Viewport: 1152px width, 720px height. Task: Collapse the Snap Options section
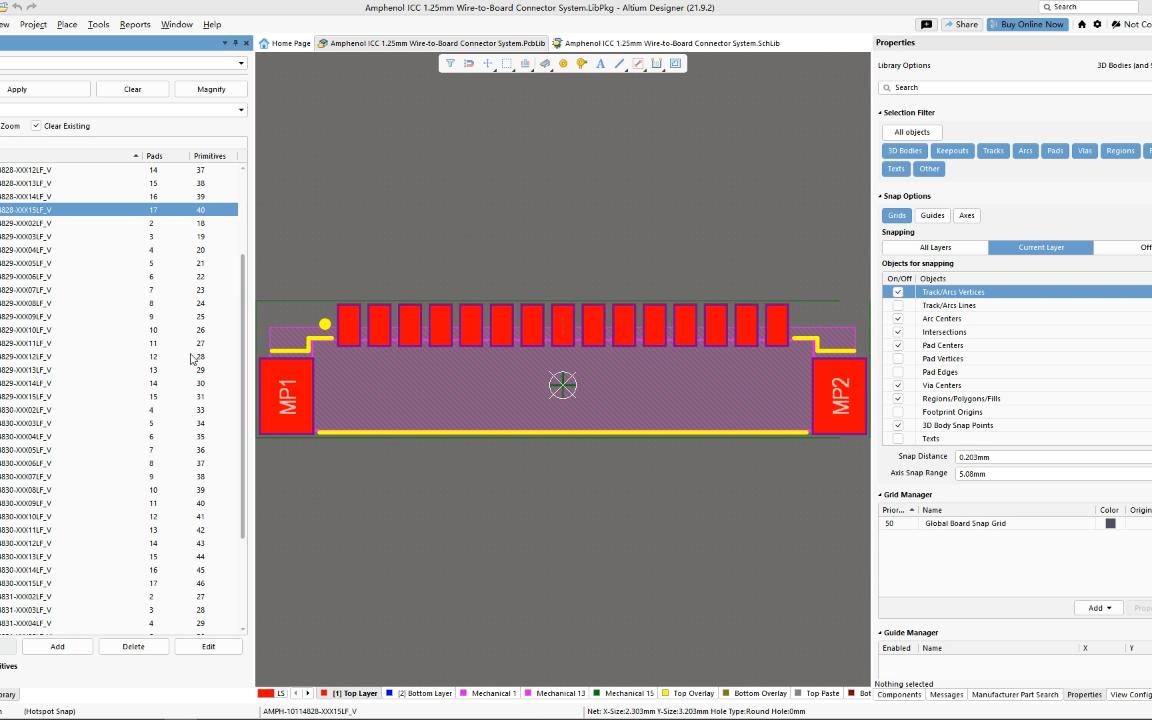click(880, 196)
